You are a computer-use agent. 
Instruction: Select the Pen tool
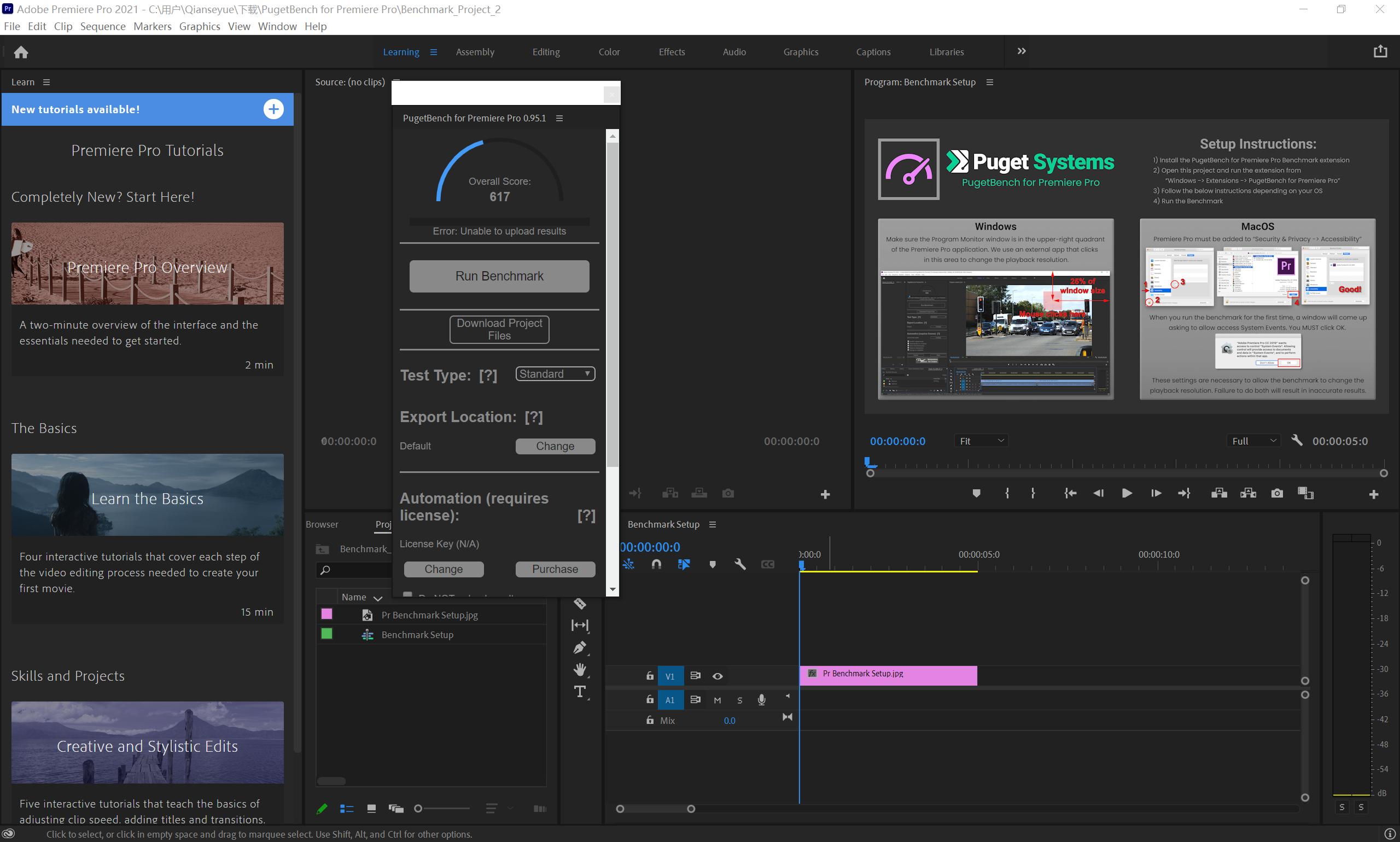point(579,647)
